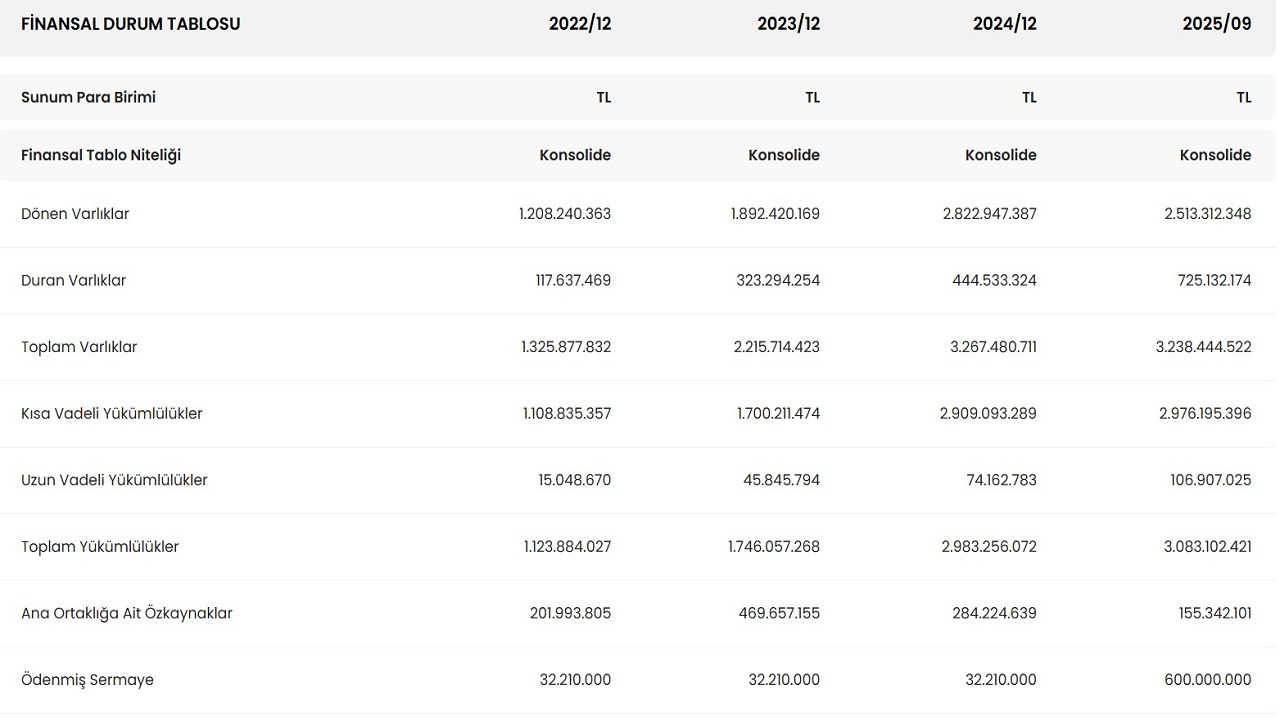The height and width of the screenshot is (720, 1280).
Task: Select the 3.267.480.711 total assets value
Action: point(989,347)
